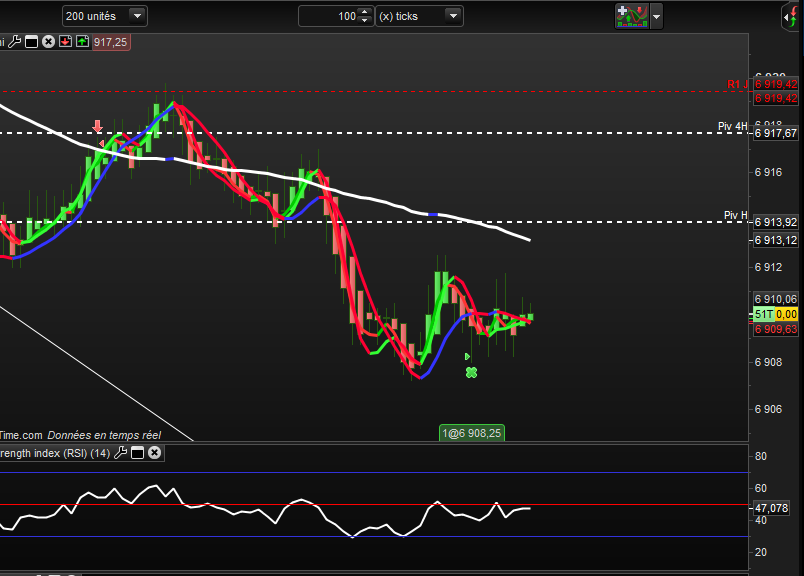Click the red 6 909,63 price label
Screen dimensions: 804x576
pos(776,329)
